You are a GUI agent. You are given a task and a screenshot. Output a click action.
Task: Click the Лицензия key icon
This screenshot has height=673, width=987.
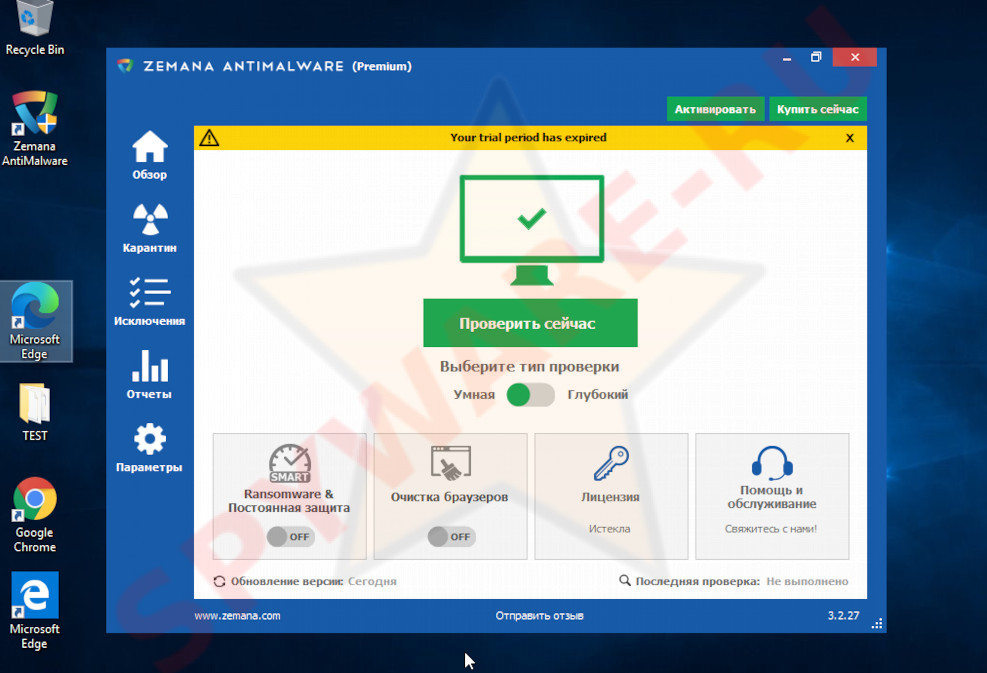click(x=611, y=463)
